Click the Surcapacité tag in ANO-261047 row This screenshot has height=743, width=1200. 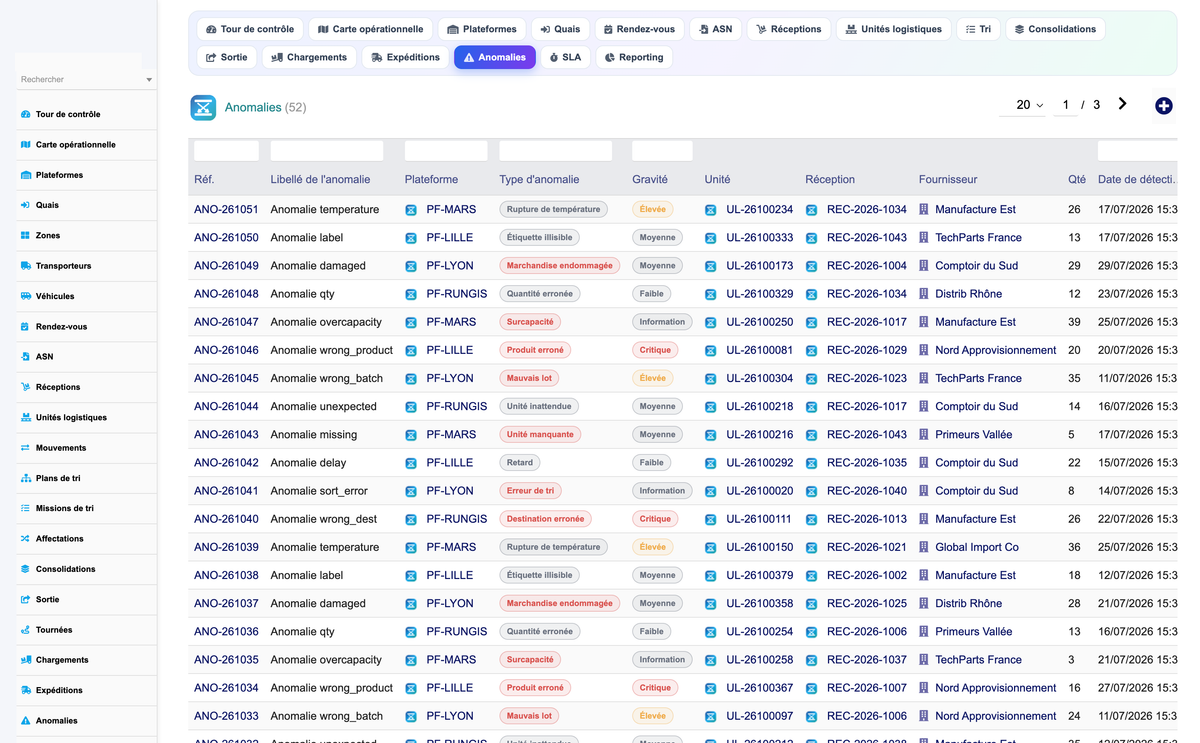coord(530,322)
